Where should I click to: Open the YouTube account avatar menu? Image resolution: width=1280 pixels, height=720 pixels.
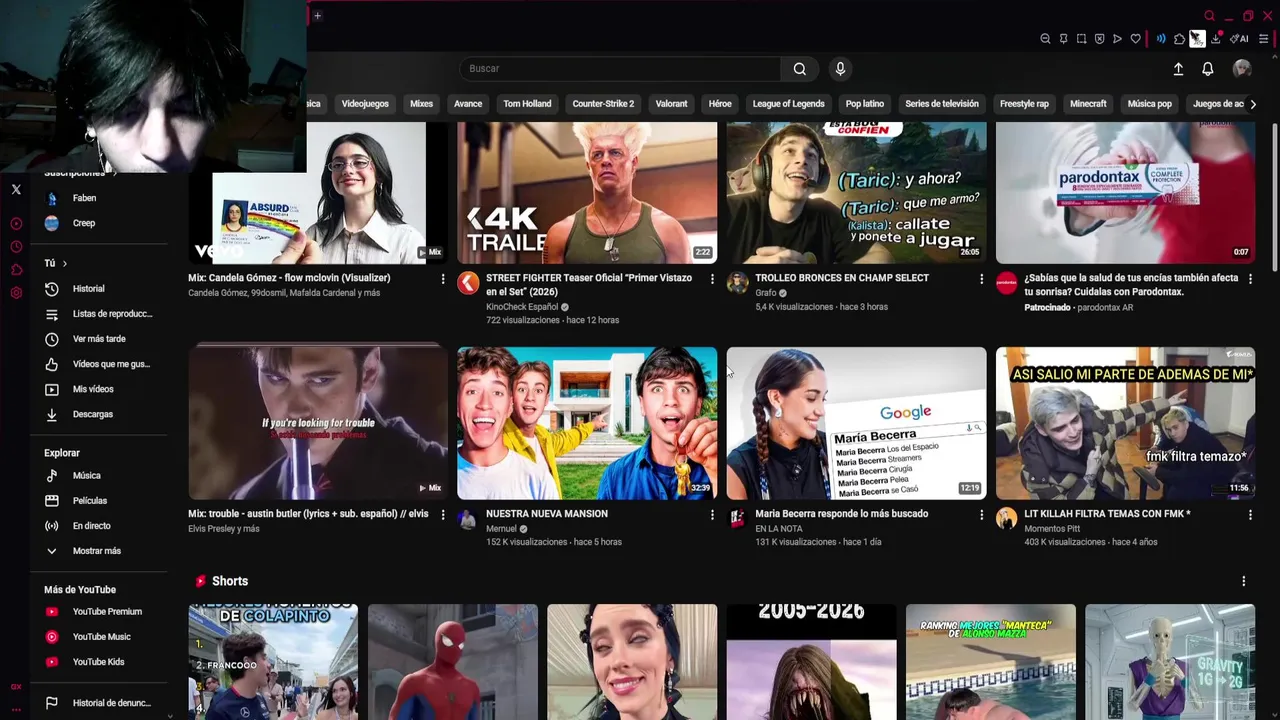point(1242,68)
